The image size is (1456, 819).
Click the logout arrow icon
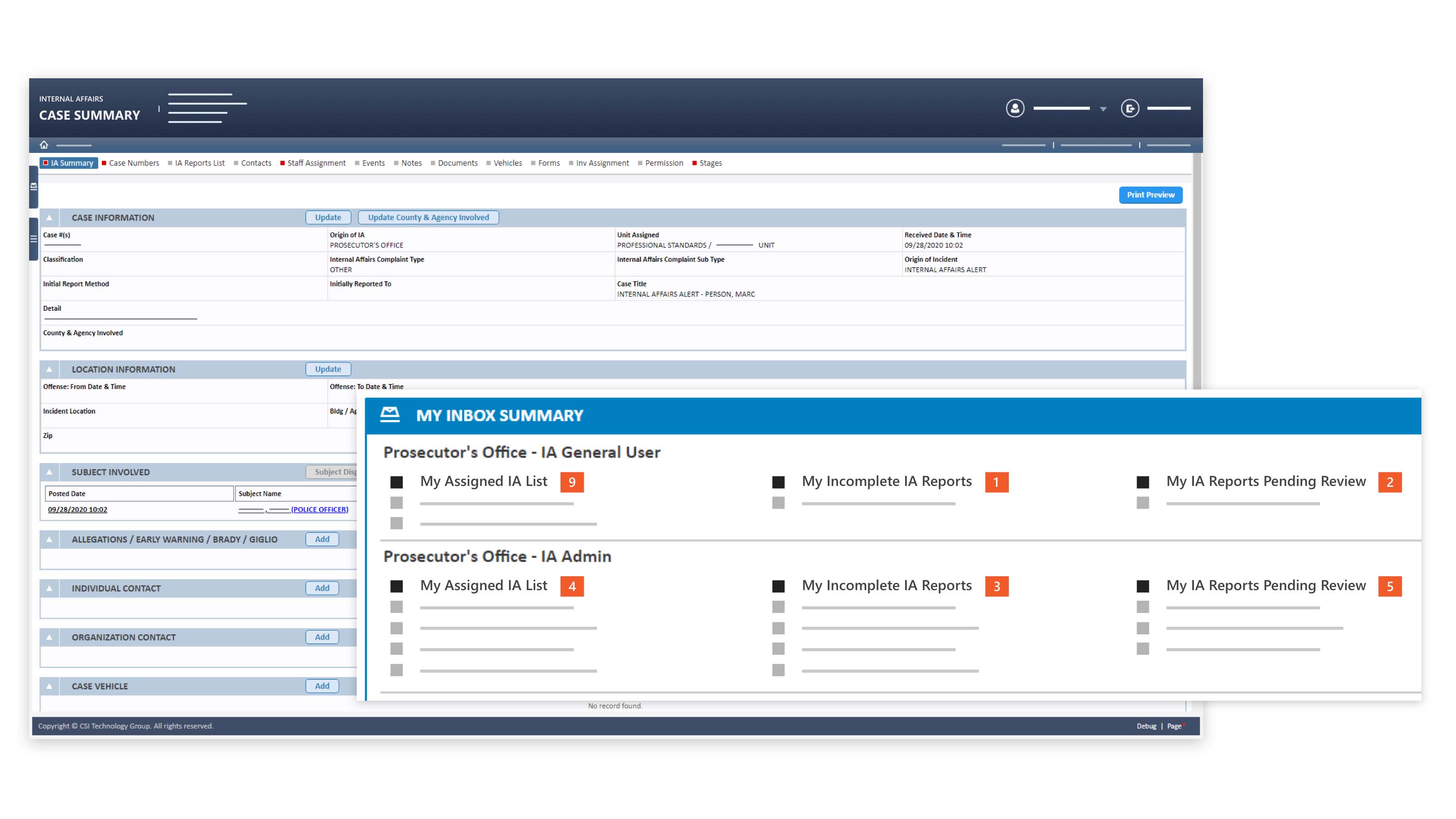[1129, 108]
